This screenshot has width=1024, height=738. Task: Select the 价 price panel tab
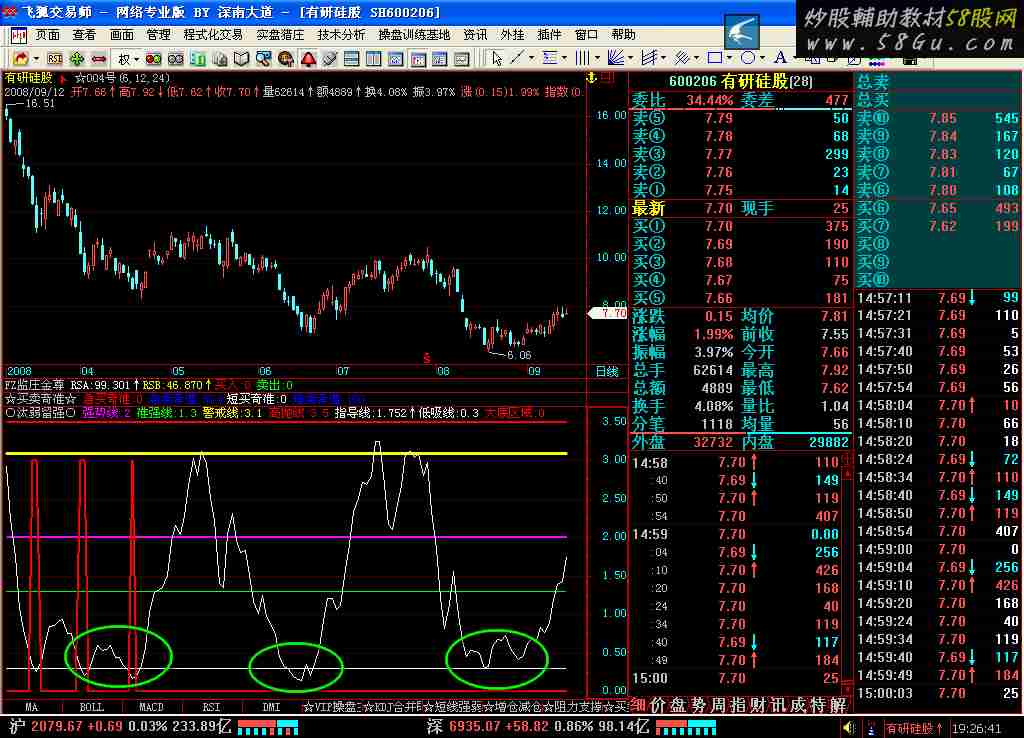[x=658, y=705]
